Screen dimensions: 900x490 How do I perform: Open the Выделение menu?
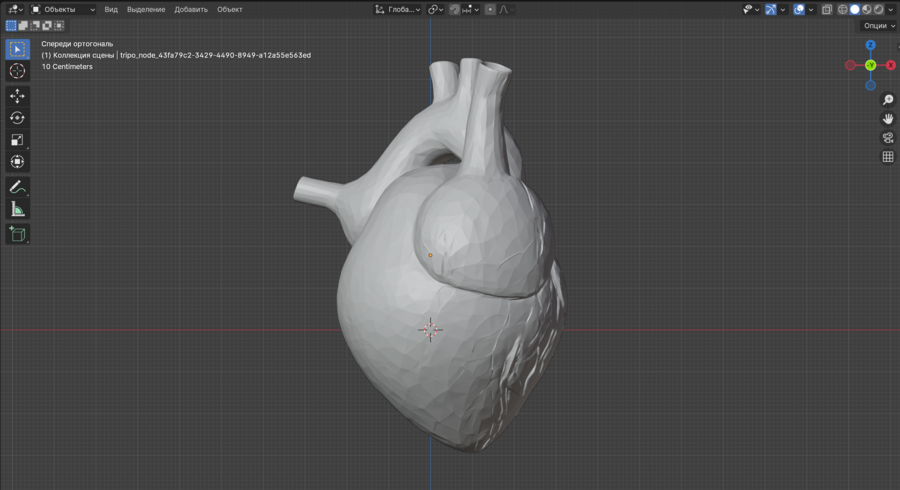click(146, 9)
